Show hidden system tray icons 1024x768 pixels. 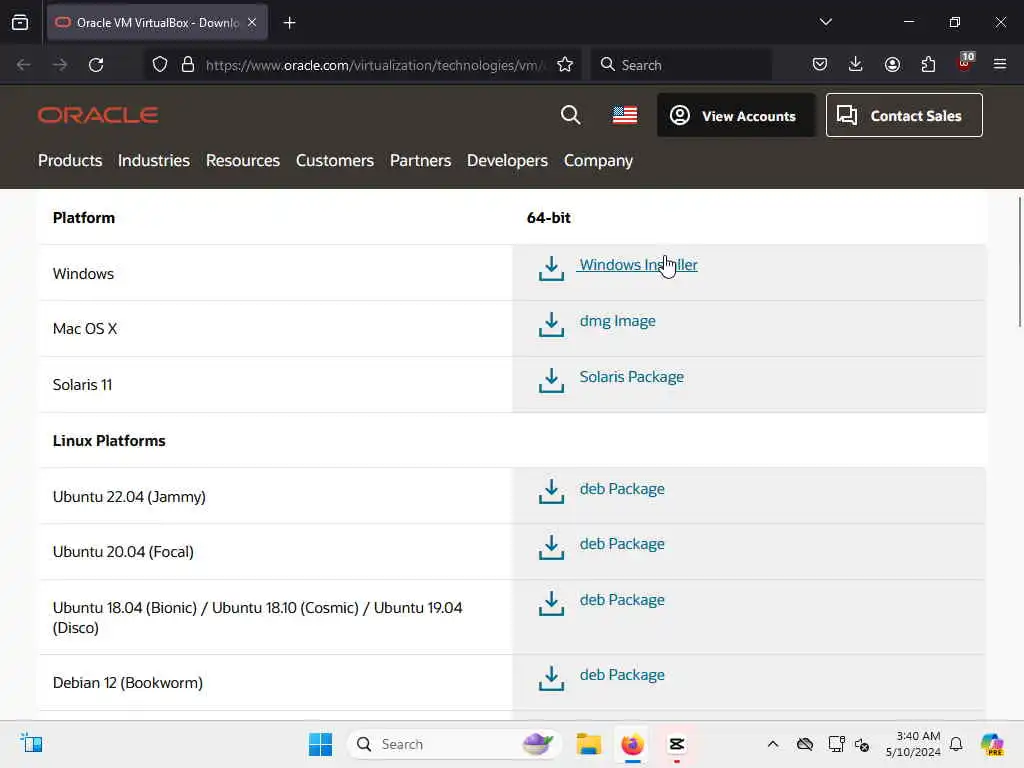(773, 744)
